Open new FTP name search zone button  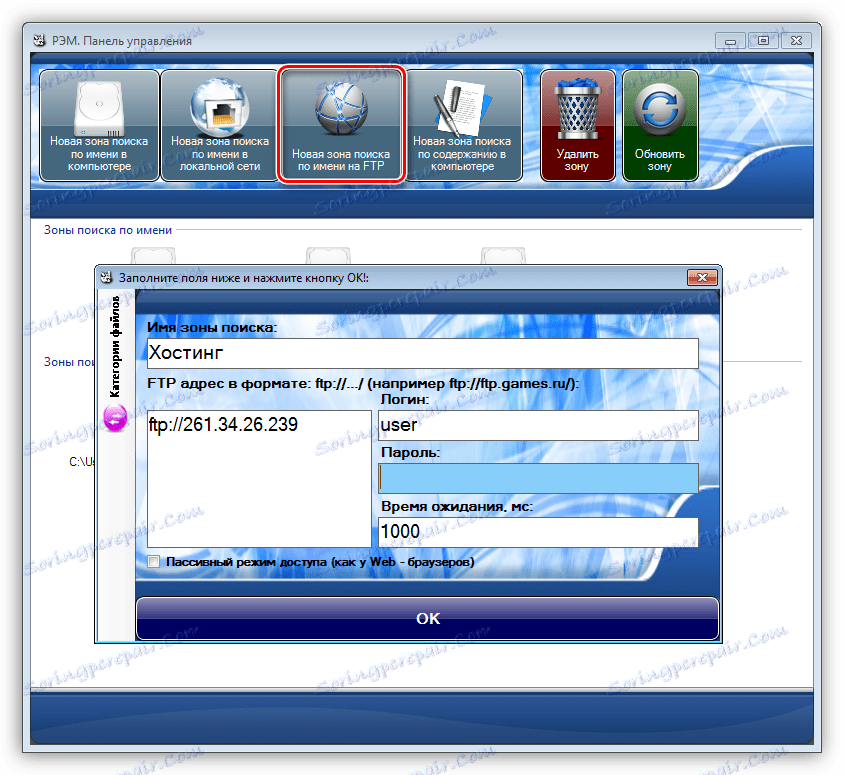(x=341, y=124)
